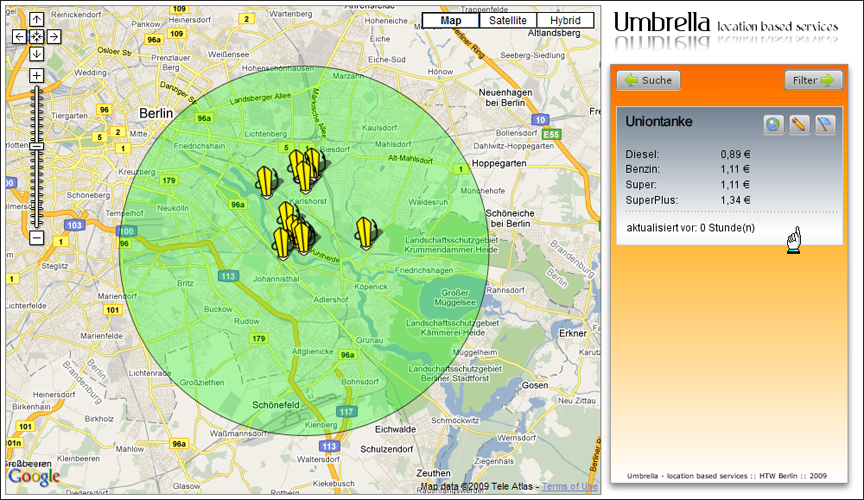Select front marker of cluster above Karlshorst
The image size is (864, 500).
pyautogui.click(x=304, y=176)
